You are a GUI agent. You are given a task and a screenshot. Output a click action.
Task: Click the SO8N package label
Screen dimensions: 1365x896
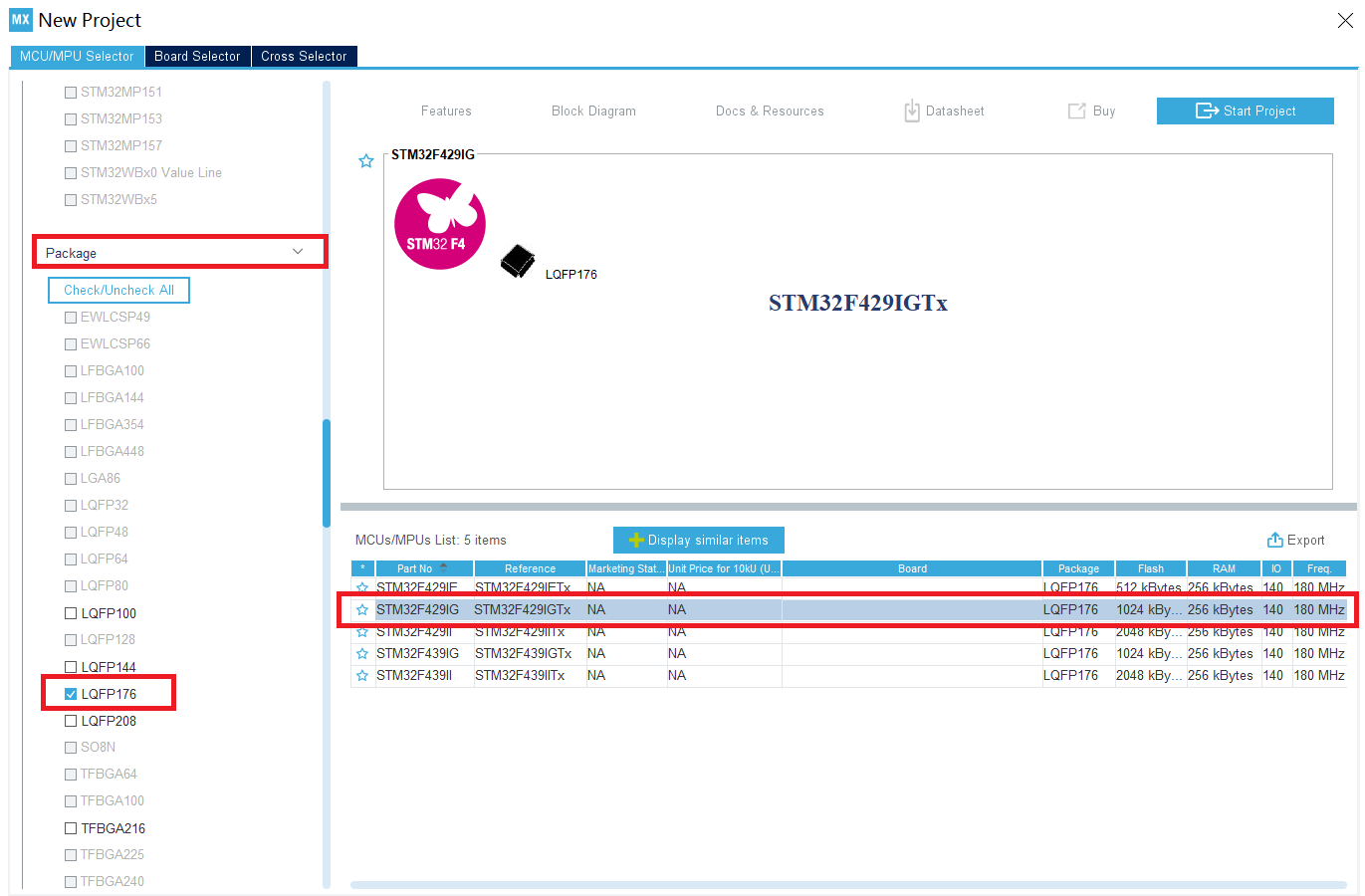coord(98,747)
